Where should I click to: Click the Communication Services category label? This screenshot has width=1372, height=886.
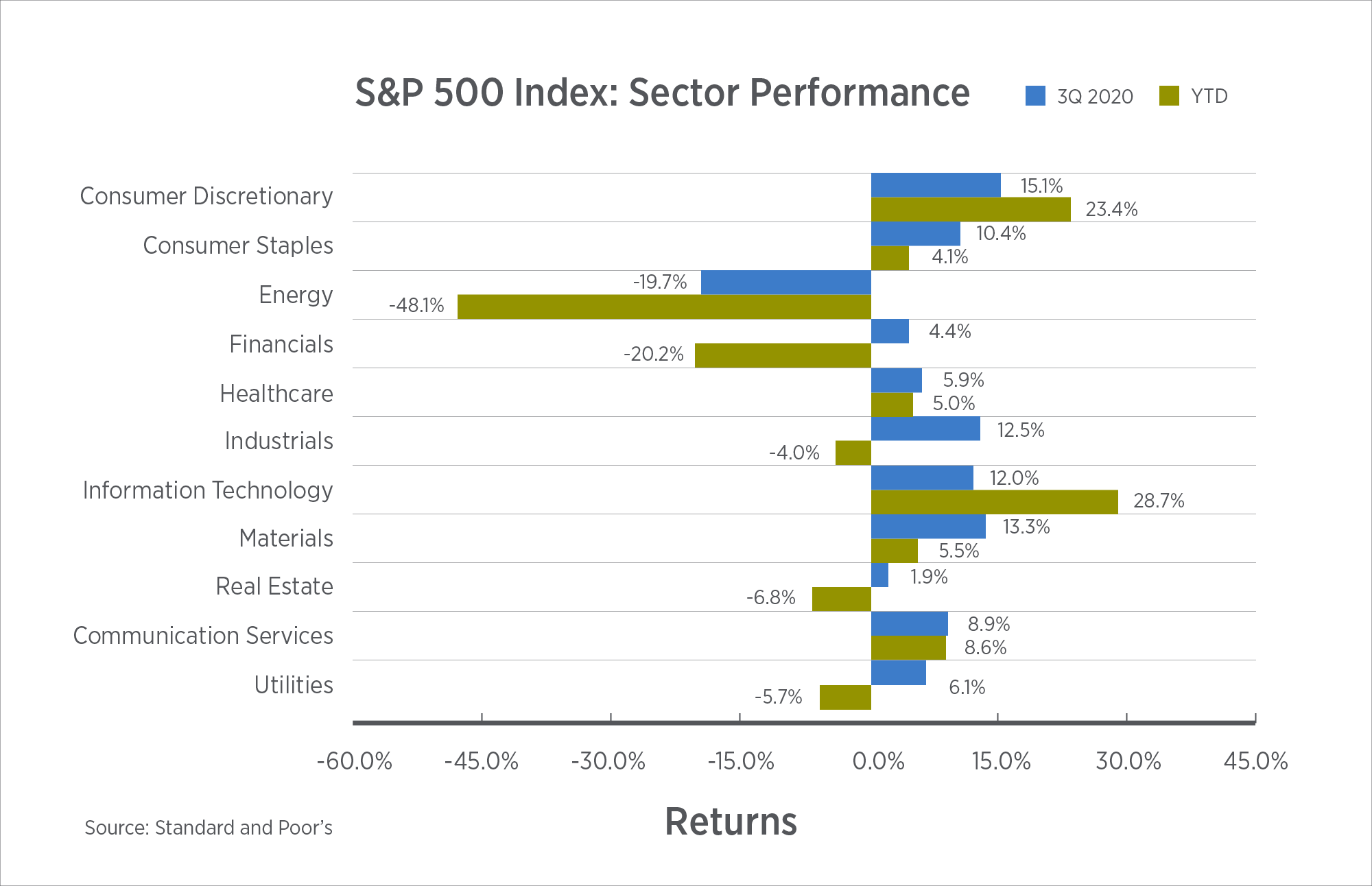coord(203,636)
